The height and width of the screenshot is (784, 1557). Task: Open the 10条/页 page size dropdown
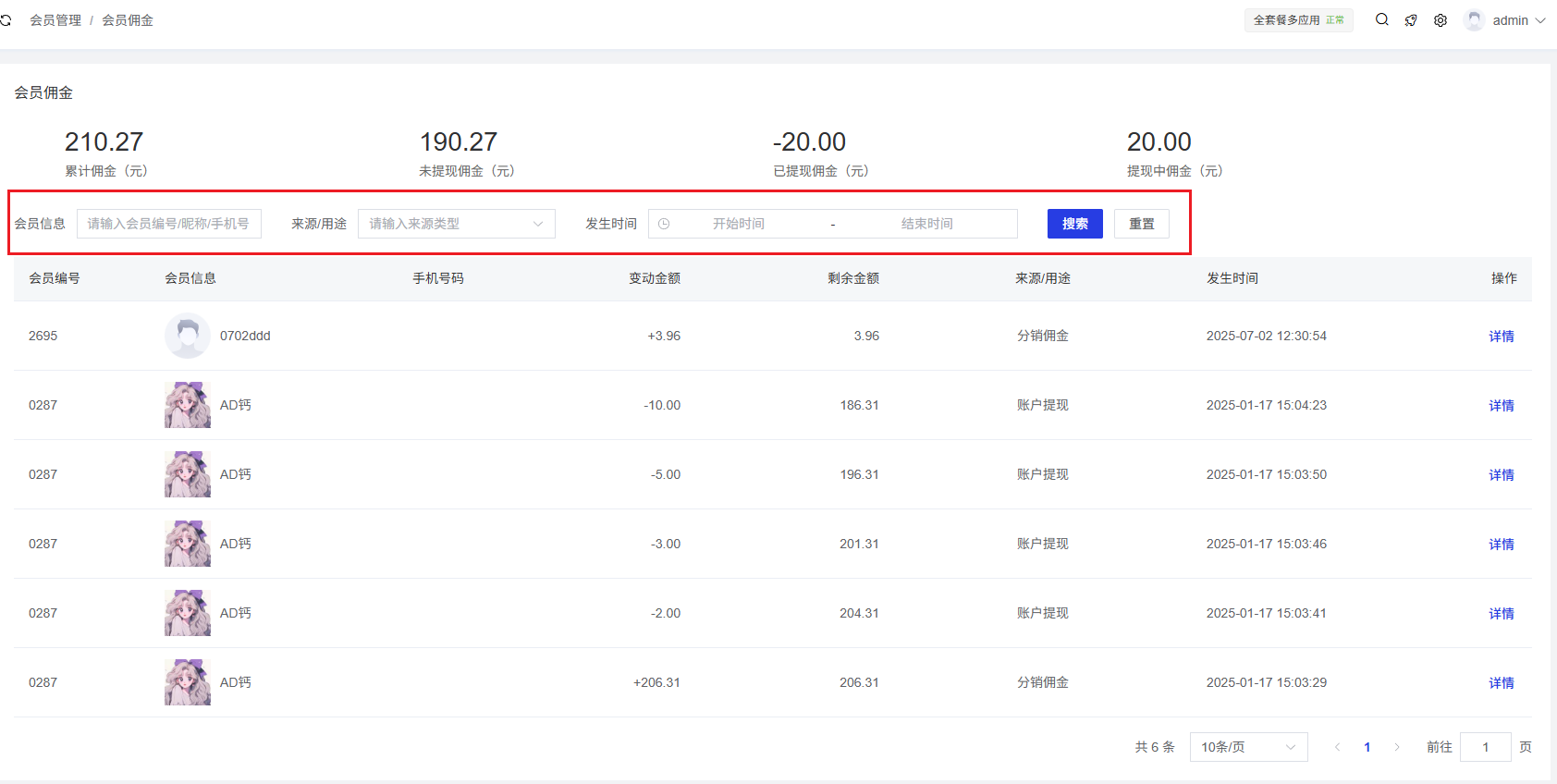(1248, 747)
